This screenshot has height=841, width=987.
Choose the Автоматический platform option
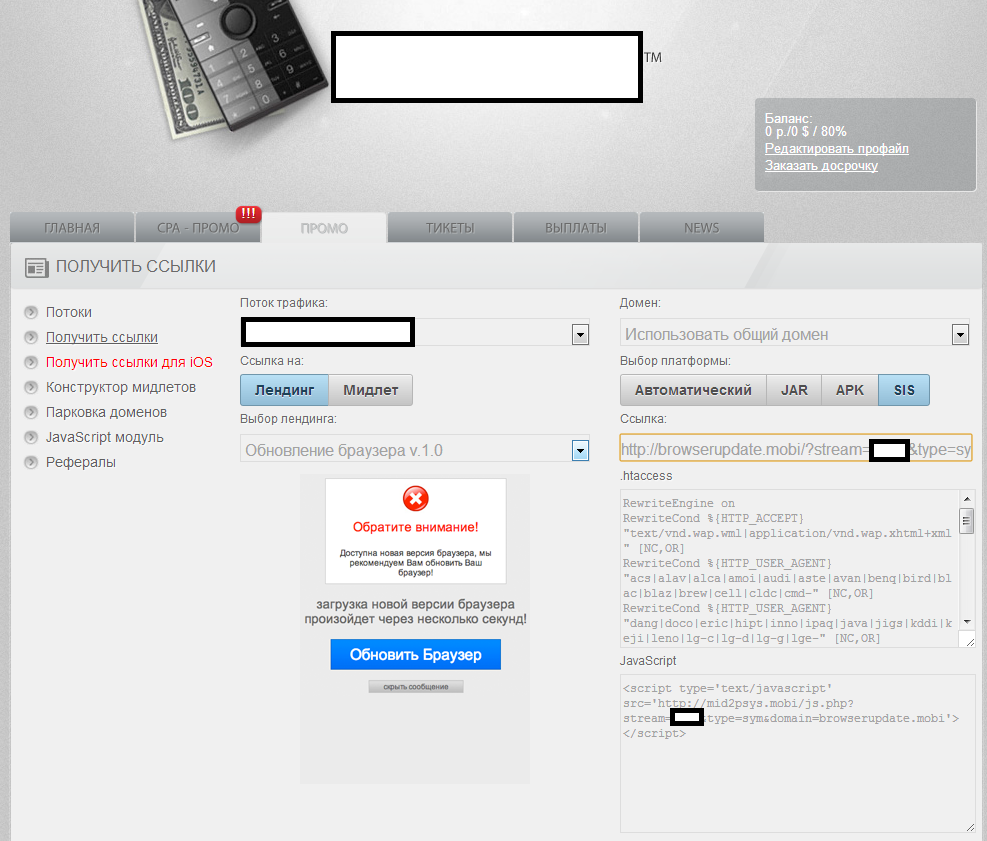point(693,390)
